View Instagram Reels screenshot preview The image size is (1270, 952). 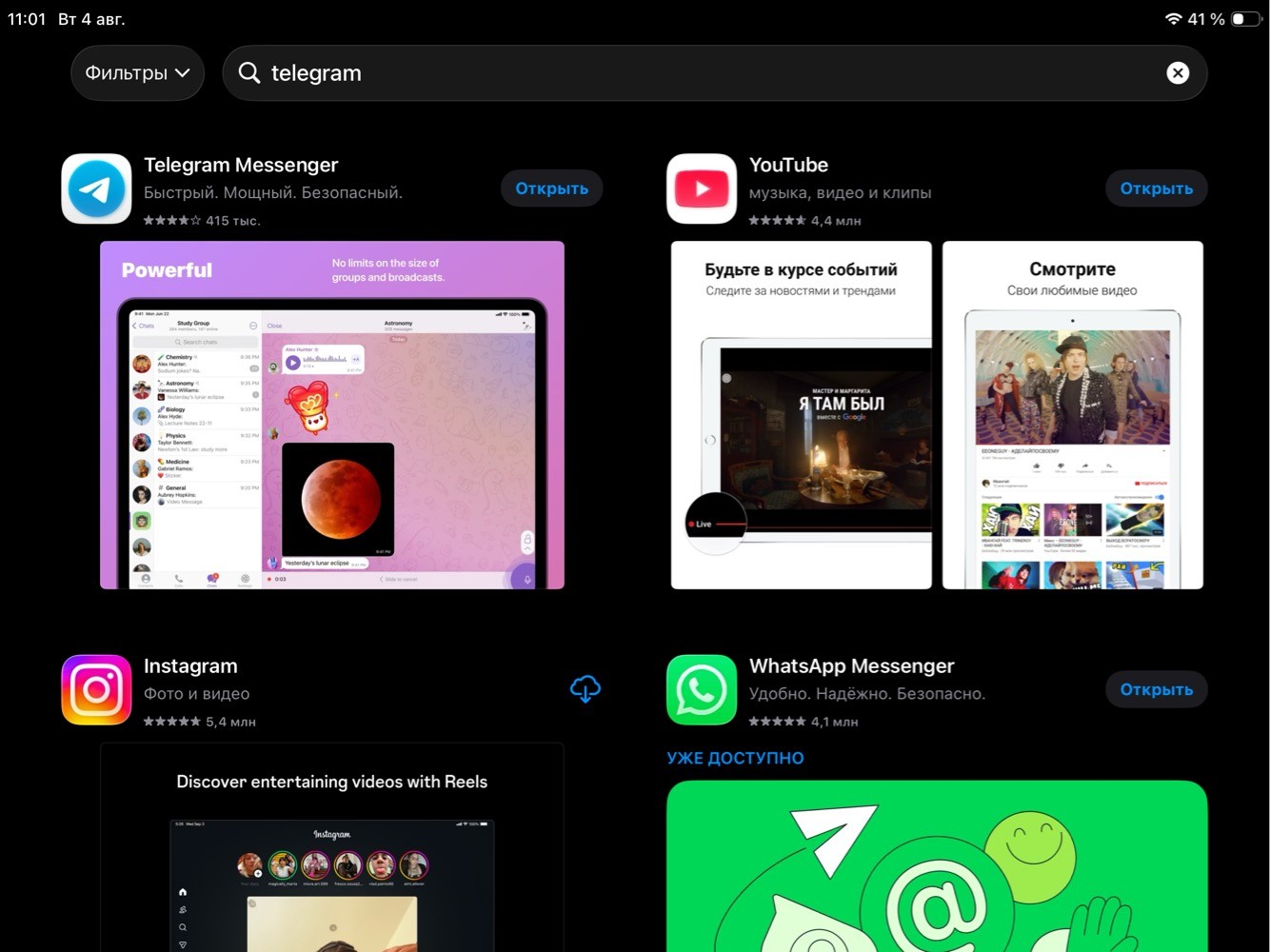(x=332, y=847)
